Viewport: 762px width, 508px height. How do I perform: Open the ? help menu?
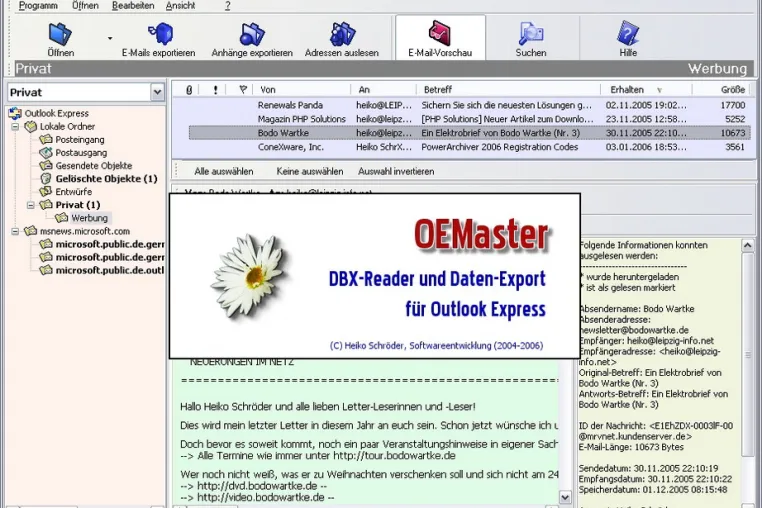point(227,6)
